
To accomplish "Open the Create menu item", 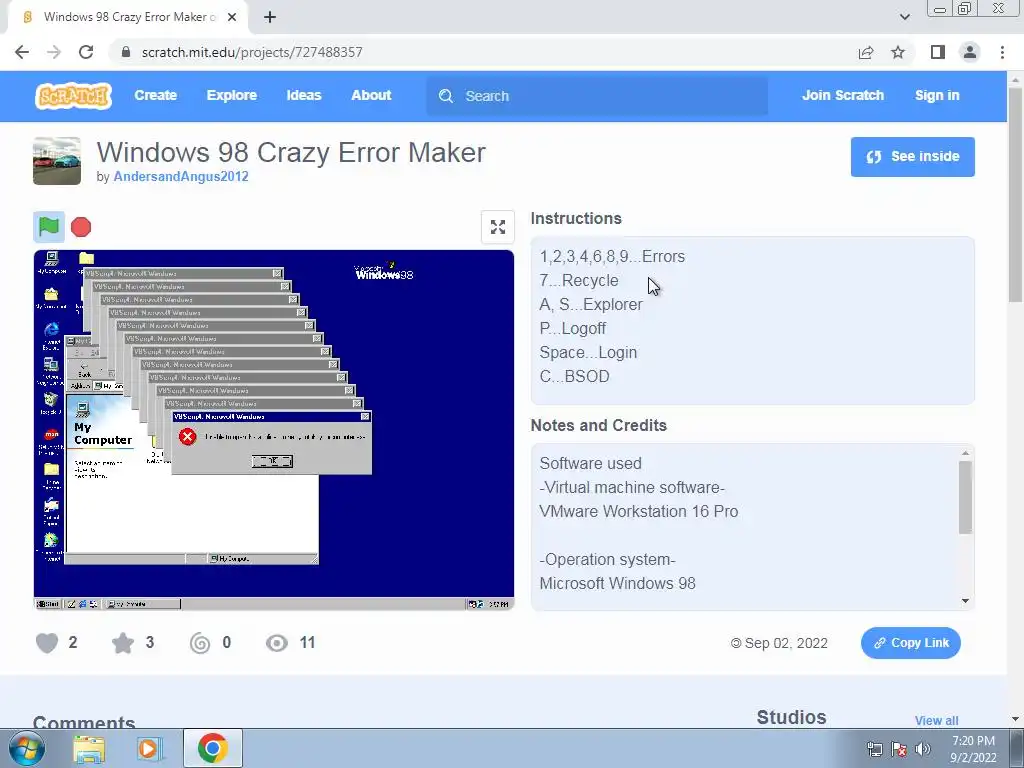I will [155, 95].
